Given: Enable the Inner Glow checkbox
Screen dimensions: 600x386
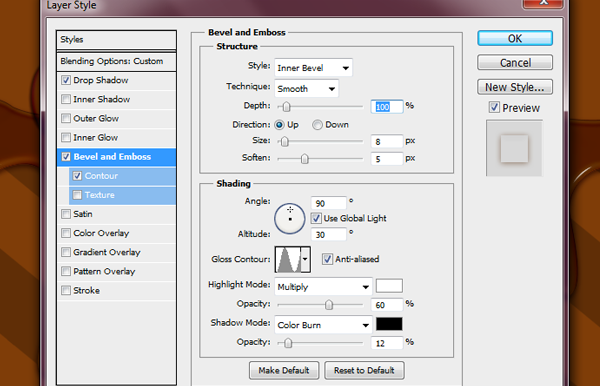Looking at the screenshot, I should 66,137.
